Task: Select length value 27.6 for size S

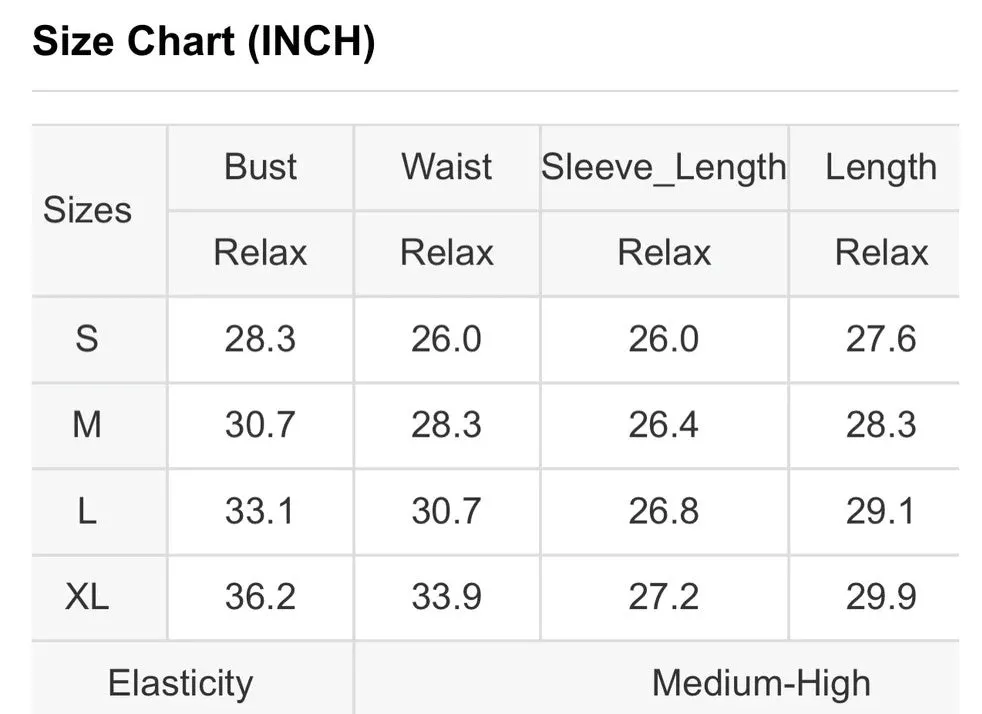Action: coord(881,339)
